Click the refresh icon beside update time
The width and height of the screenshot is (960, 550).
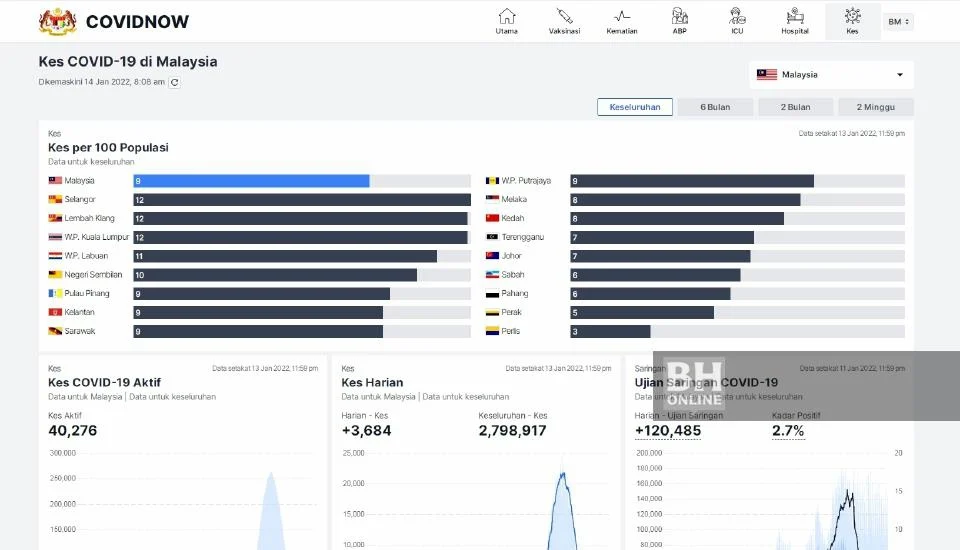click(x=175, y=83)
